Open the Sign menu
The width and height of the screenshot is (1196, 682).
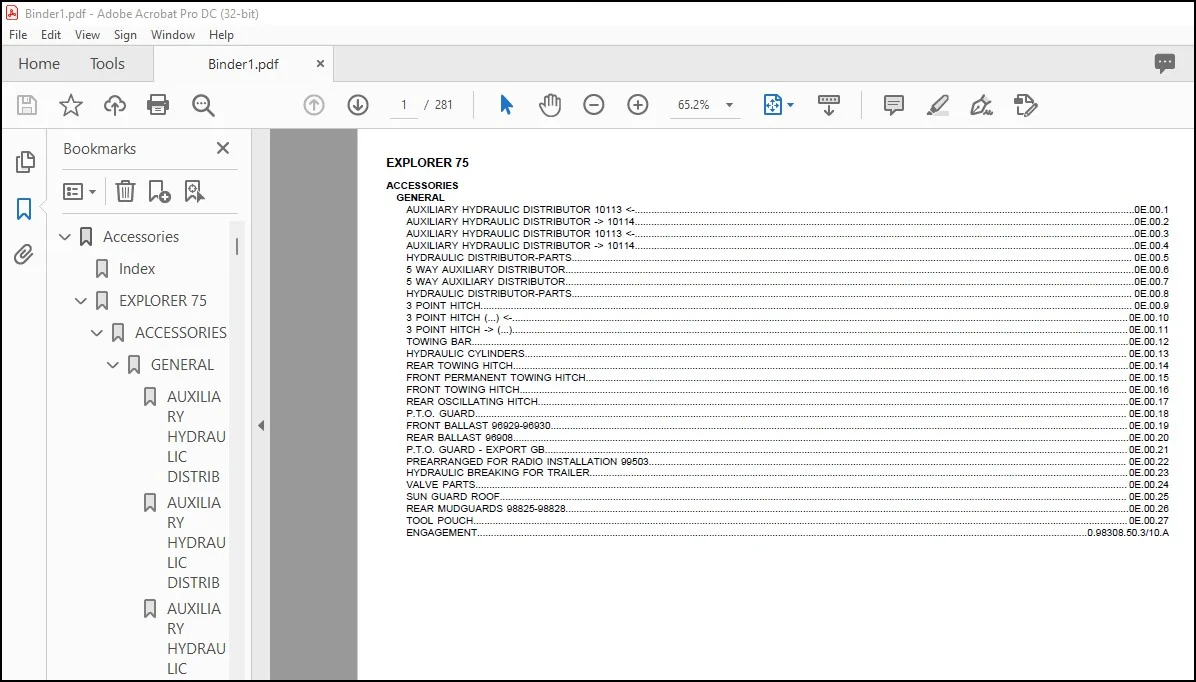125,34
